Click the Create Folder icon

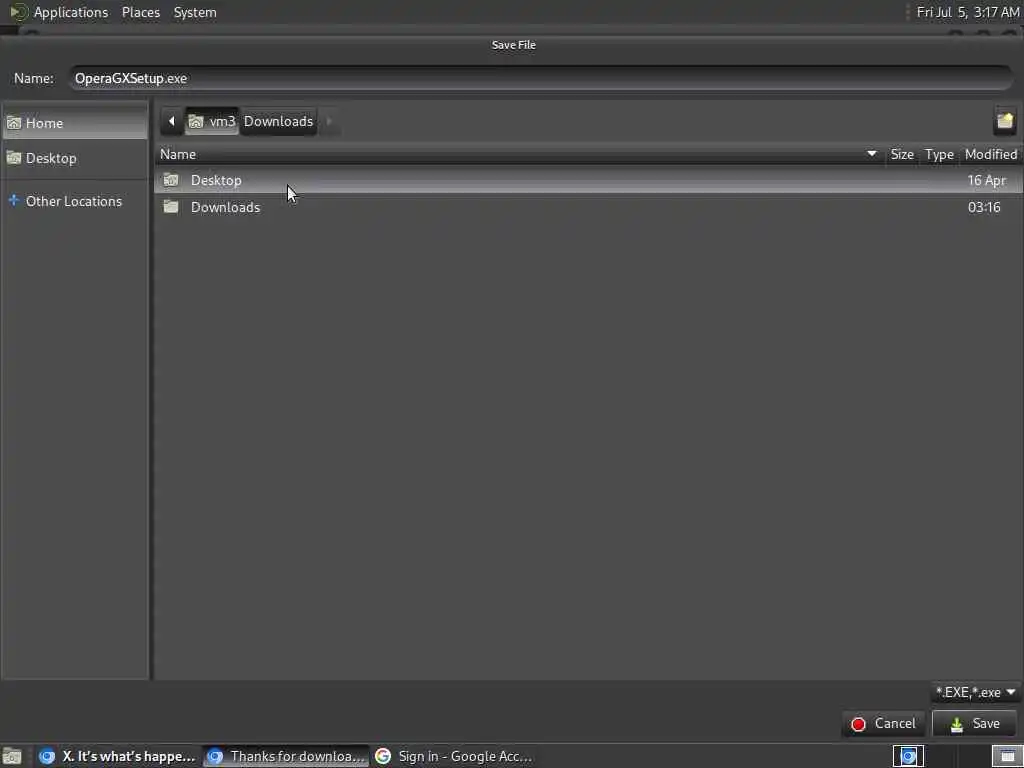tap(1004, 121)
